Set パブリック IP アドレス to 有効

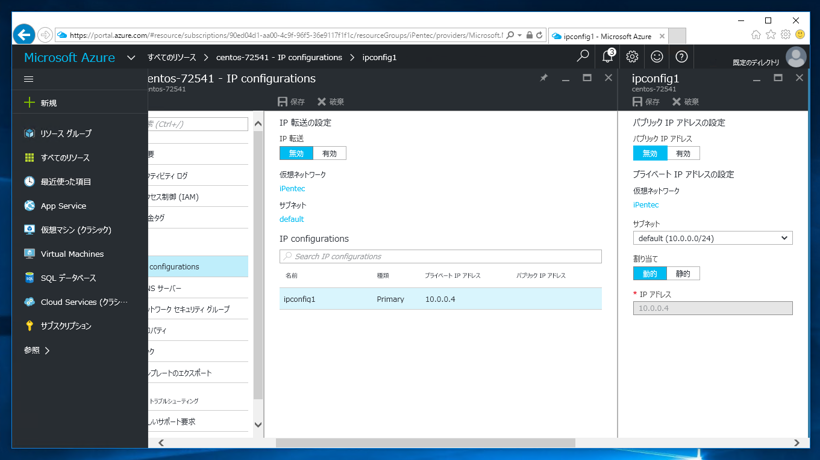click(x=683, y=153)
